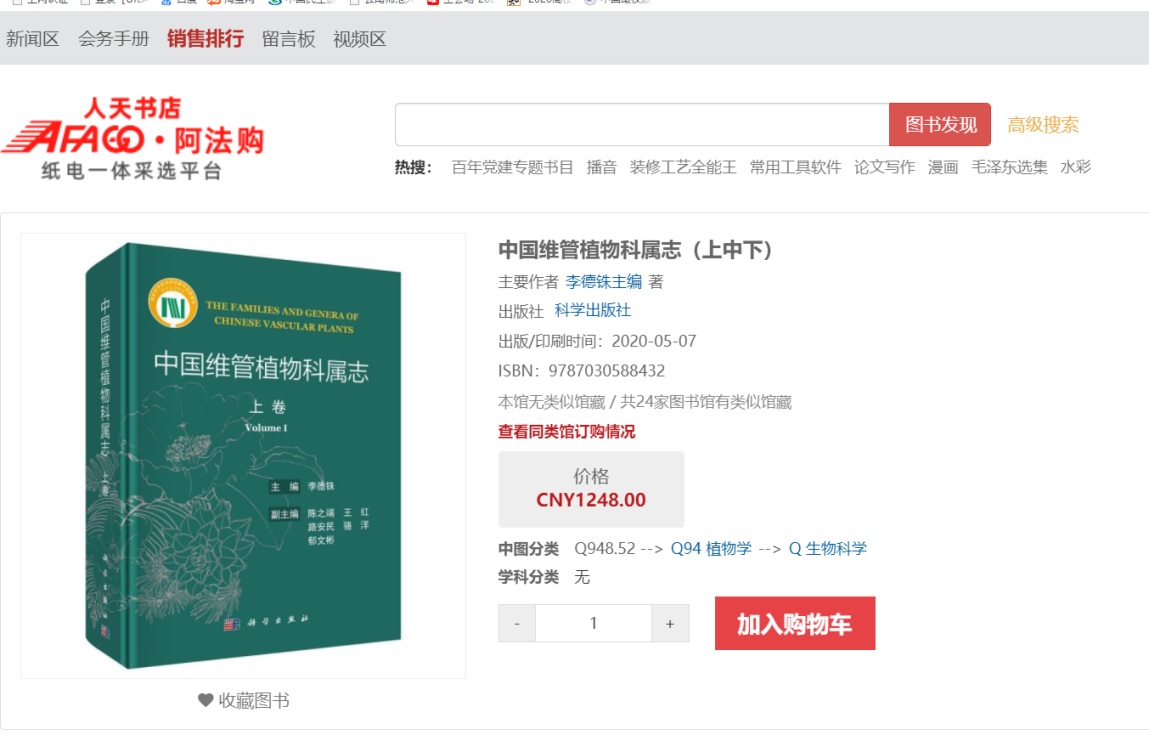1149x735 pixels.
Task: Click the 图书发现 search button
Action: pyautogui.click(x=940, y=125)
